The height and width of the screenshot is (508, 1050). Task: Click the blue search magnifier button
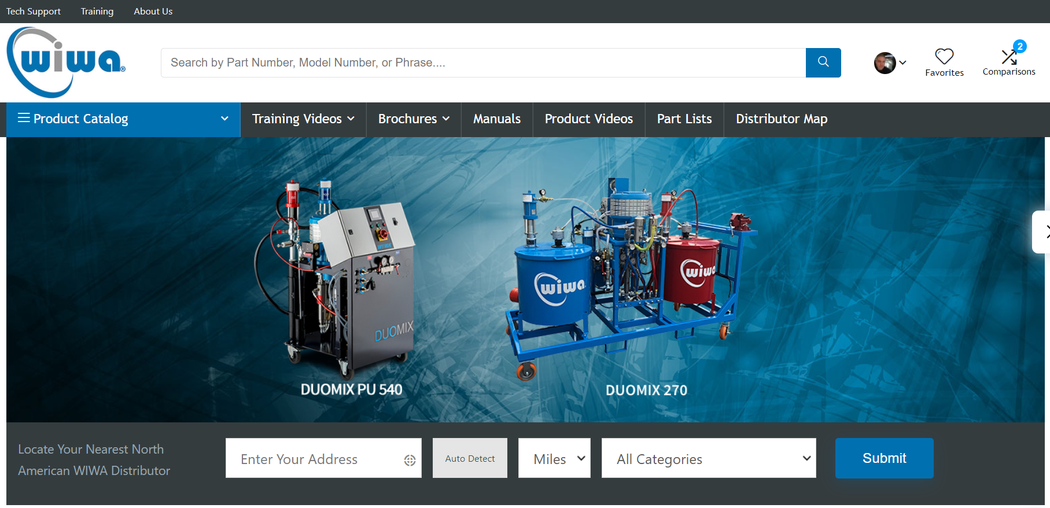coord(823,62)
